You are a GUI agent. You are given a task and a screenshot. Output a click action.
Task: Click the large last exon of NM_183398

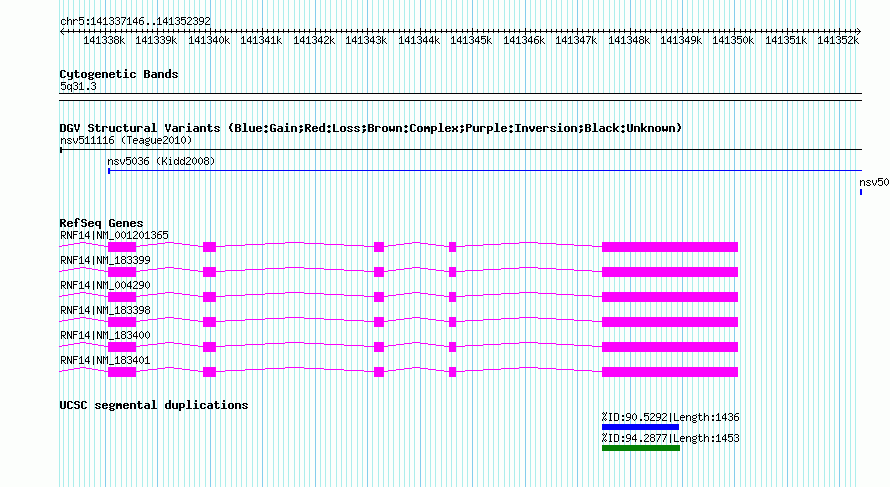pos(670,322)
